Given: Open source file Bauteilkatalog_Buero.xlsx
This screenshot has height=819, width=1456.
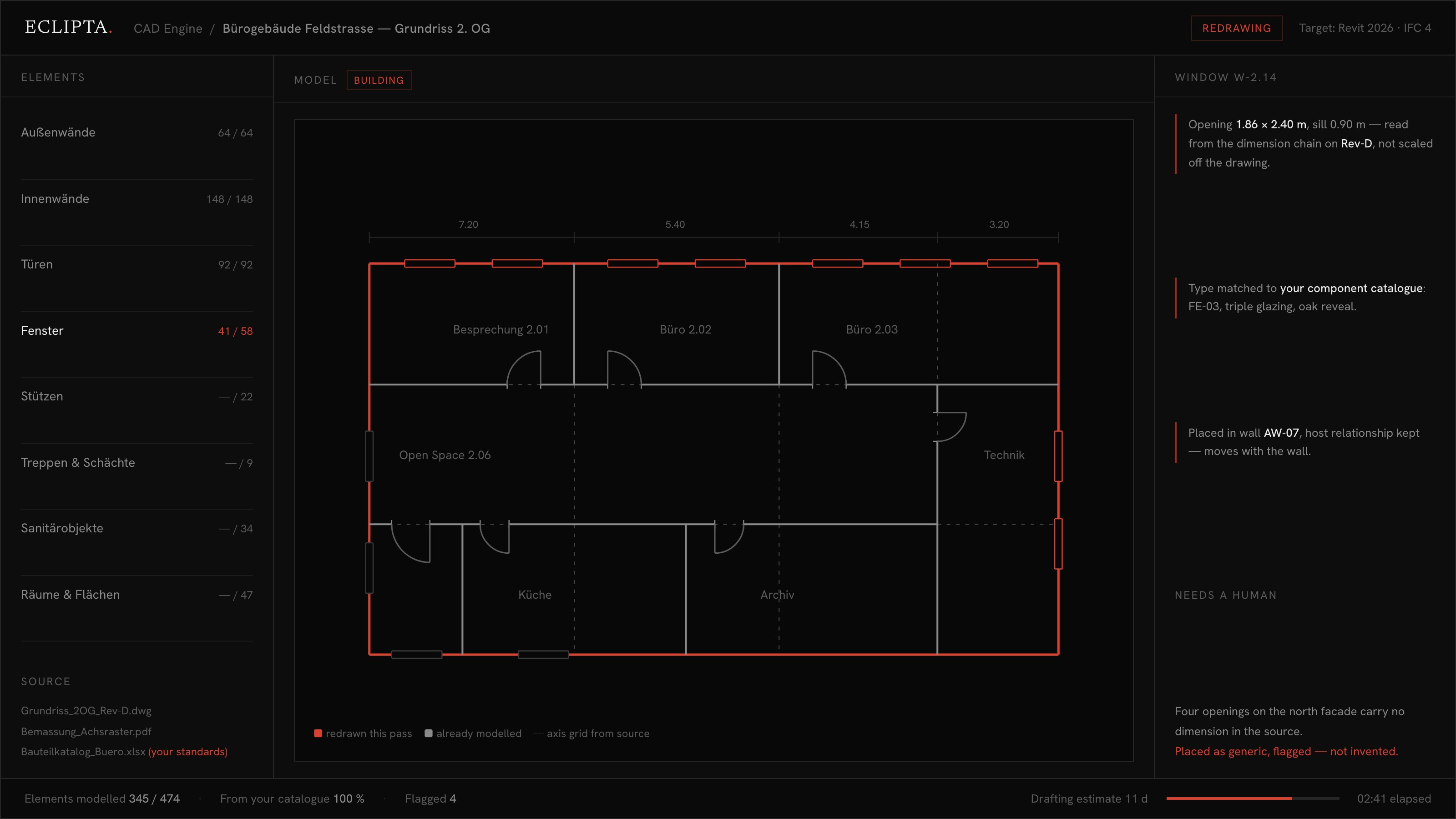Looking at the screenshot, I should click(83, 752).
